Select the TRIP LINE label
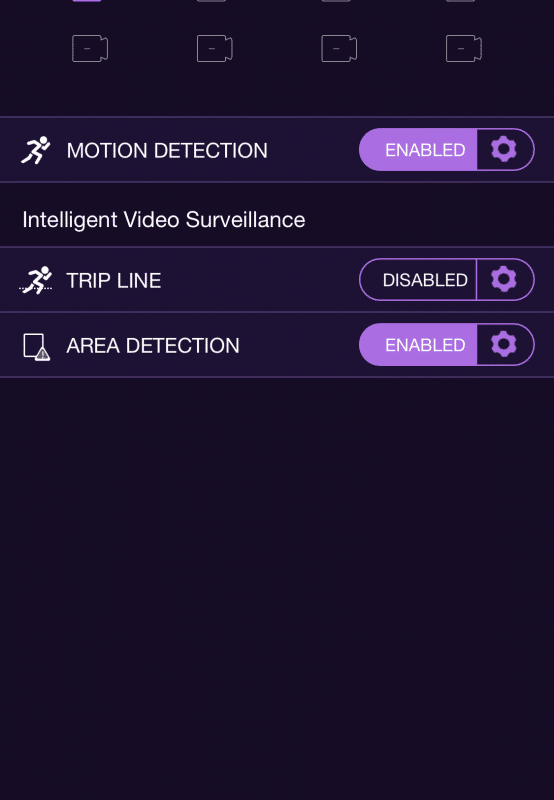This screenshot has width=554, height=800. [x=114, y=281]
